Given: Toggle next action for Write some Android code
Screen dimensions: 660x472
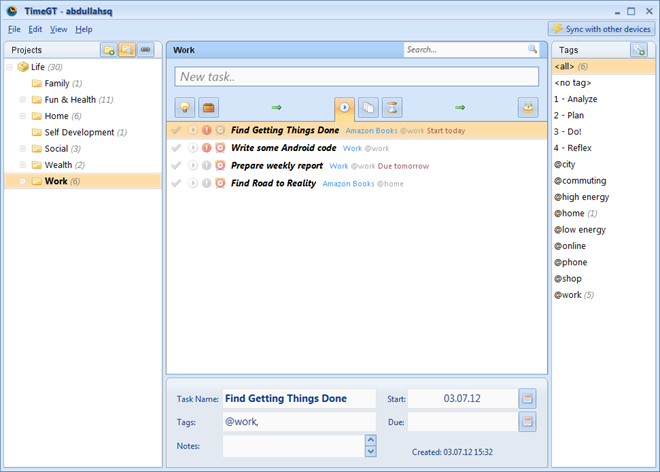Looking at the screenshot, I should pyautogui.click(x=193, y=148).
